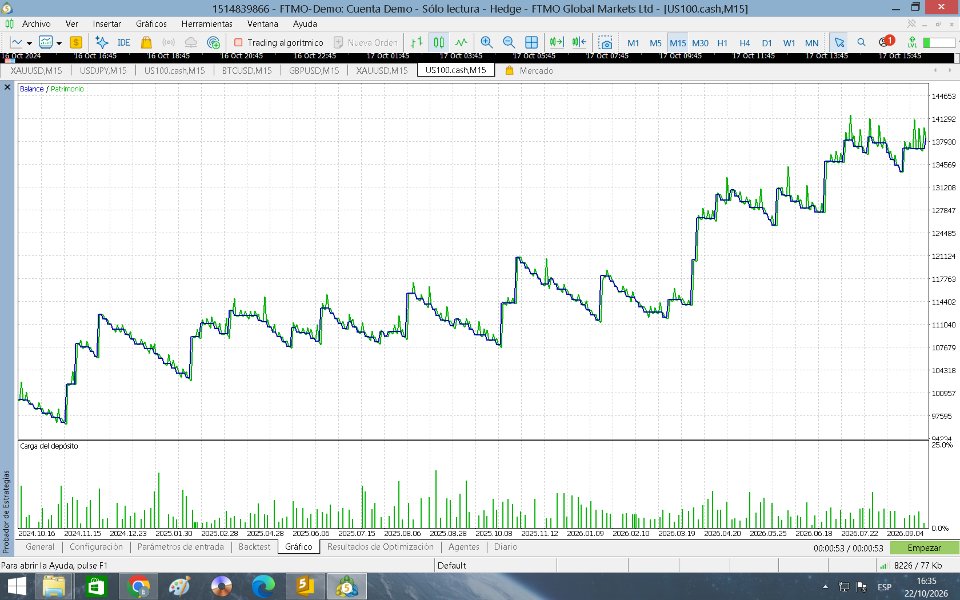Click the green Empezar button
This screenshot has height=600, width=960.
pyautogui.click(x=924, y=548)
